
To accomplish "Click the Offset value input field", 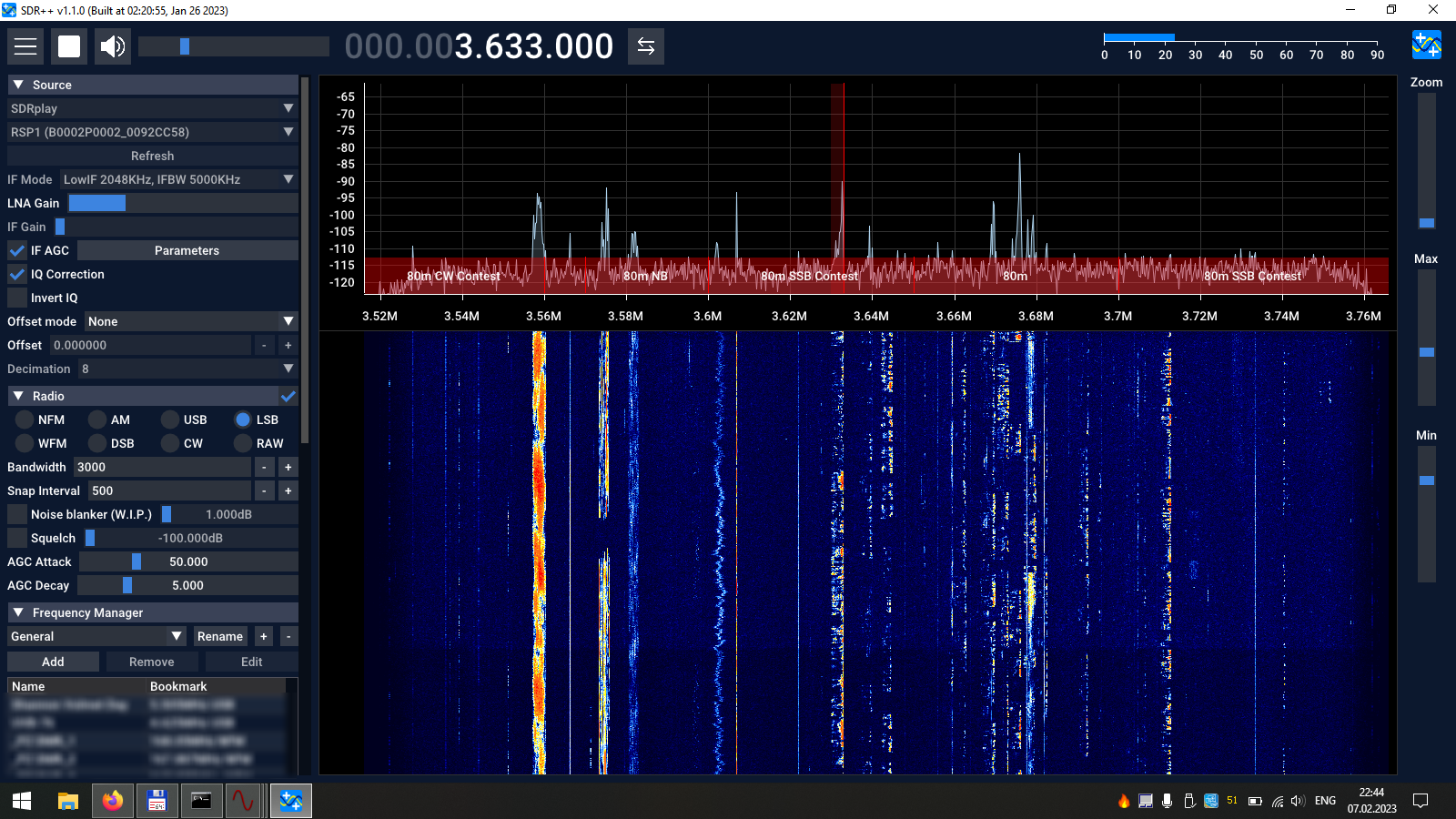I will tap(150, 345).
